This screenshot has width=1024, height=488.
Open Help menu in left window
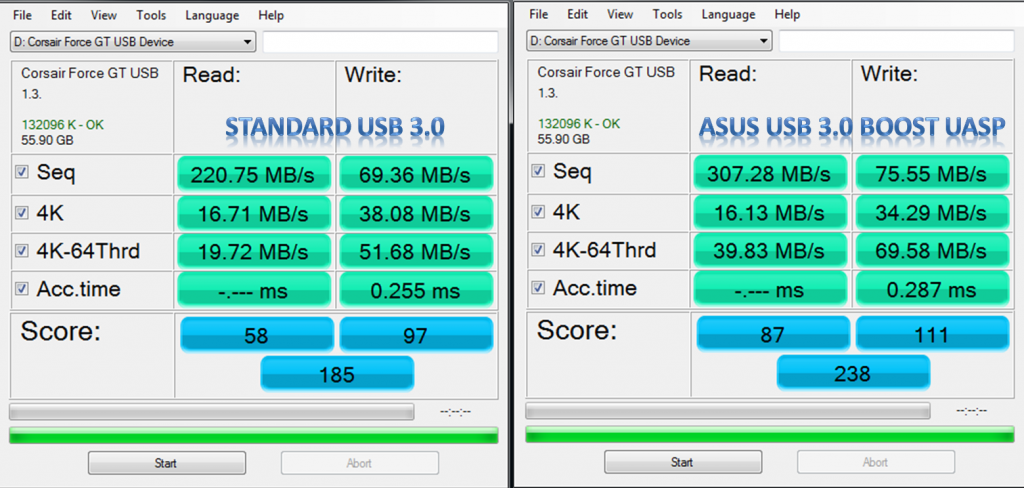coord(271,15)
